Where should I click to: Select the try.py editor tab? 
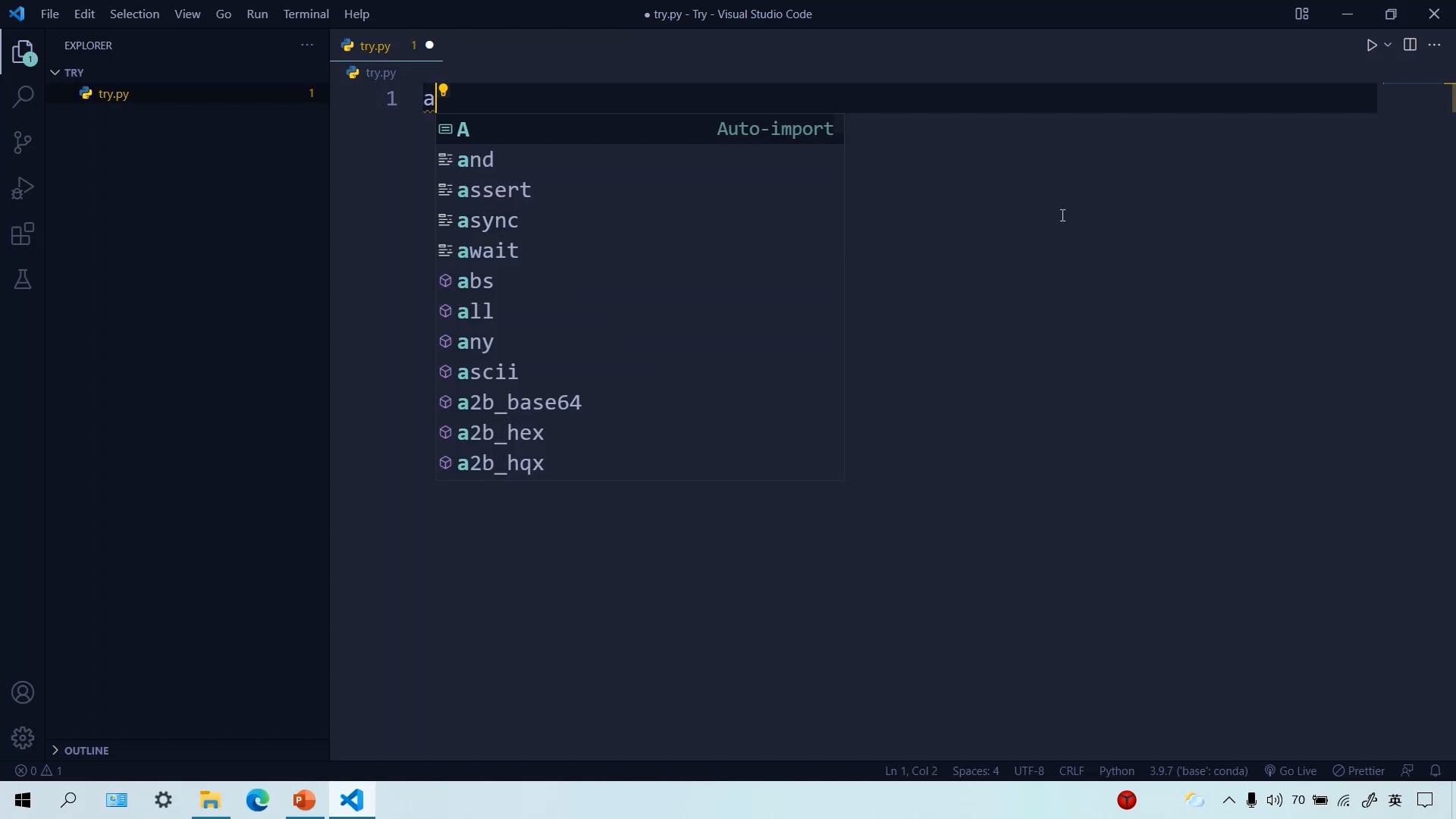point(375,45)
